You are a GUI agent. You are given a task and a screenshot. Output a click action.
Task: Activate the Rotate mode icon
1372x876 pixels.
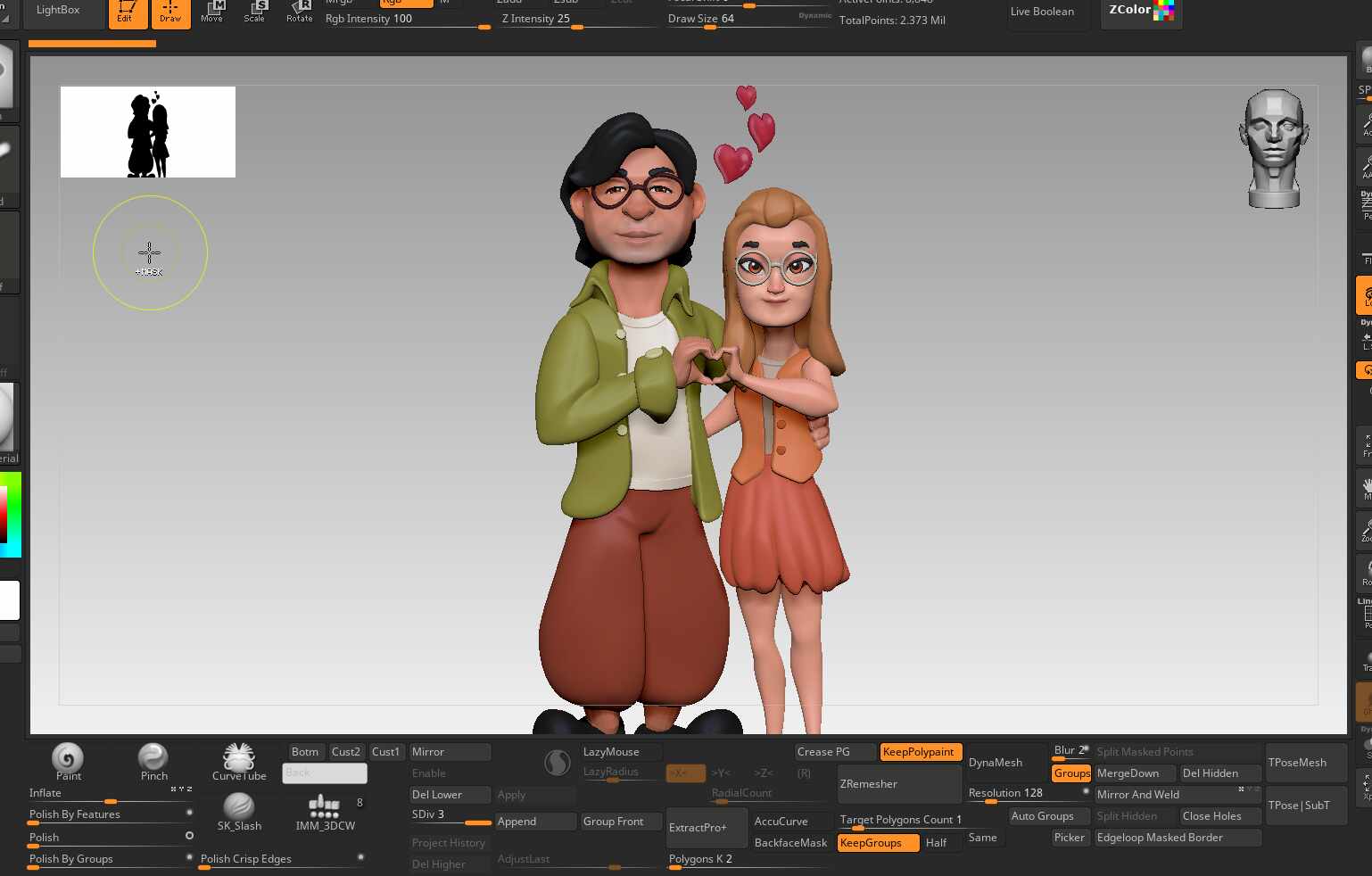pyautogui.click(x=300, y=12)
